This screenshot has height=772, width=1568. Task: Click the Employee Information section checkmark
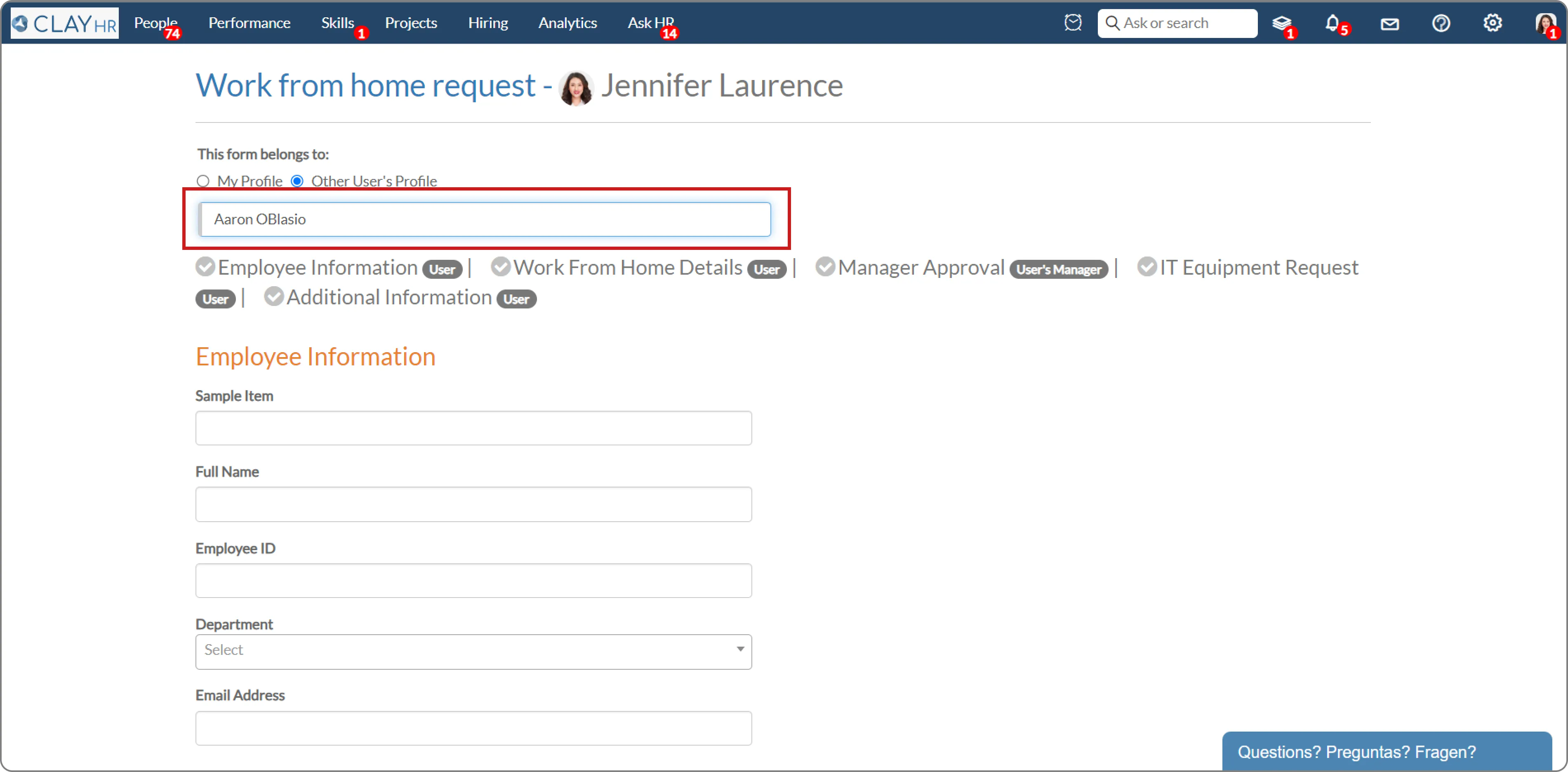[205, 267]
